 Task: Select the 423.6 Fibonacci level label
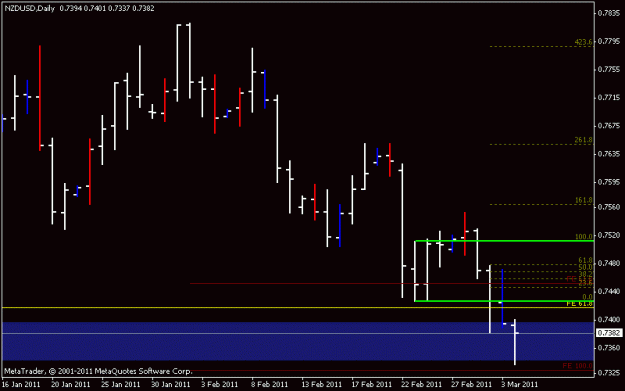[x=584, y=42]
